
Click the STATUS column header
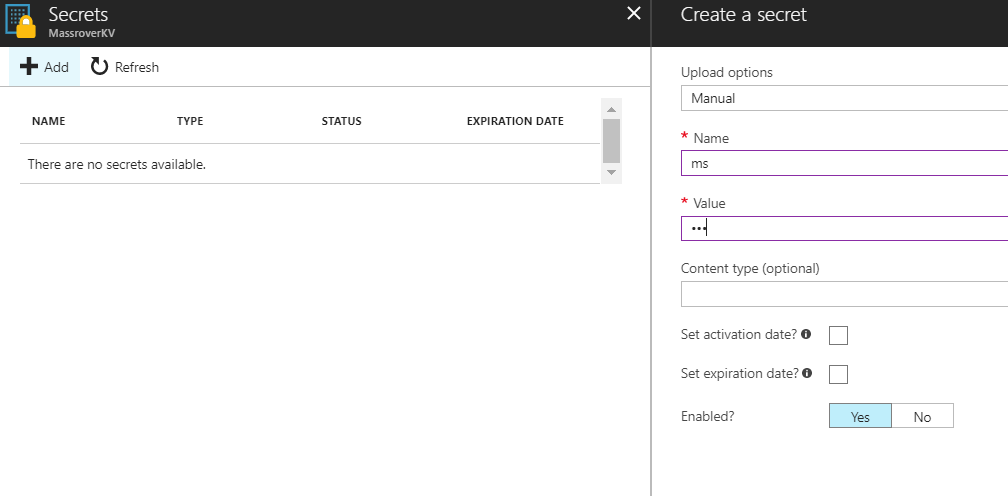click(341, 121)
